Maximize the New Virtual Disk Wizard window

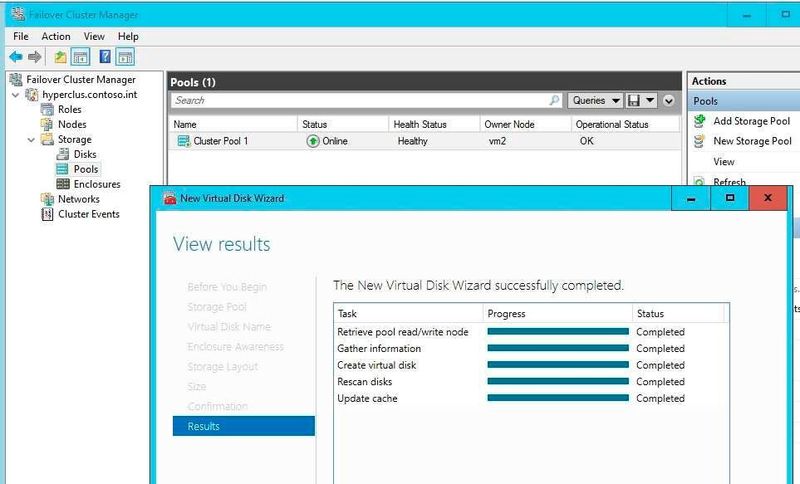[x=730, y=198]
